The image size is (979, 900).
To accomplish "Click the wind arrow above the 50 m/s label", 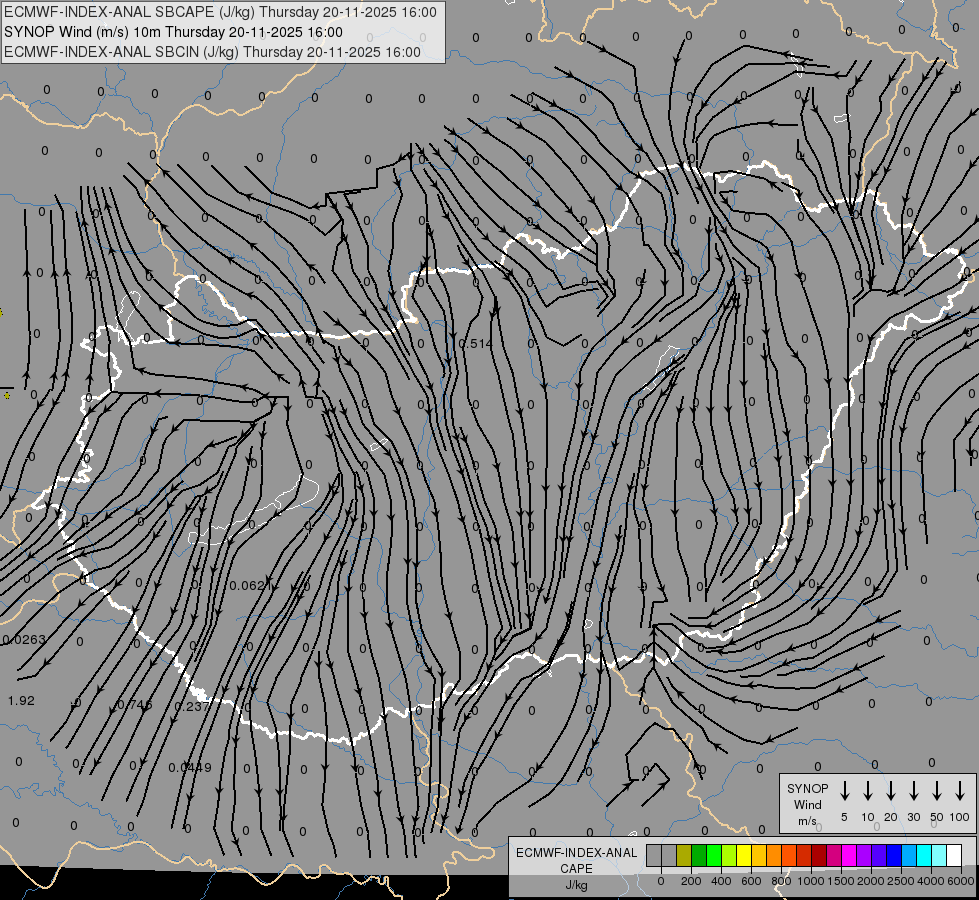I will (x=937, y=791).
